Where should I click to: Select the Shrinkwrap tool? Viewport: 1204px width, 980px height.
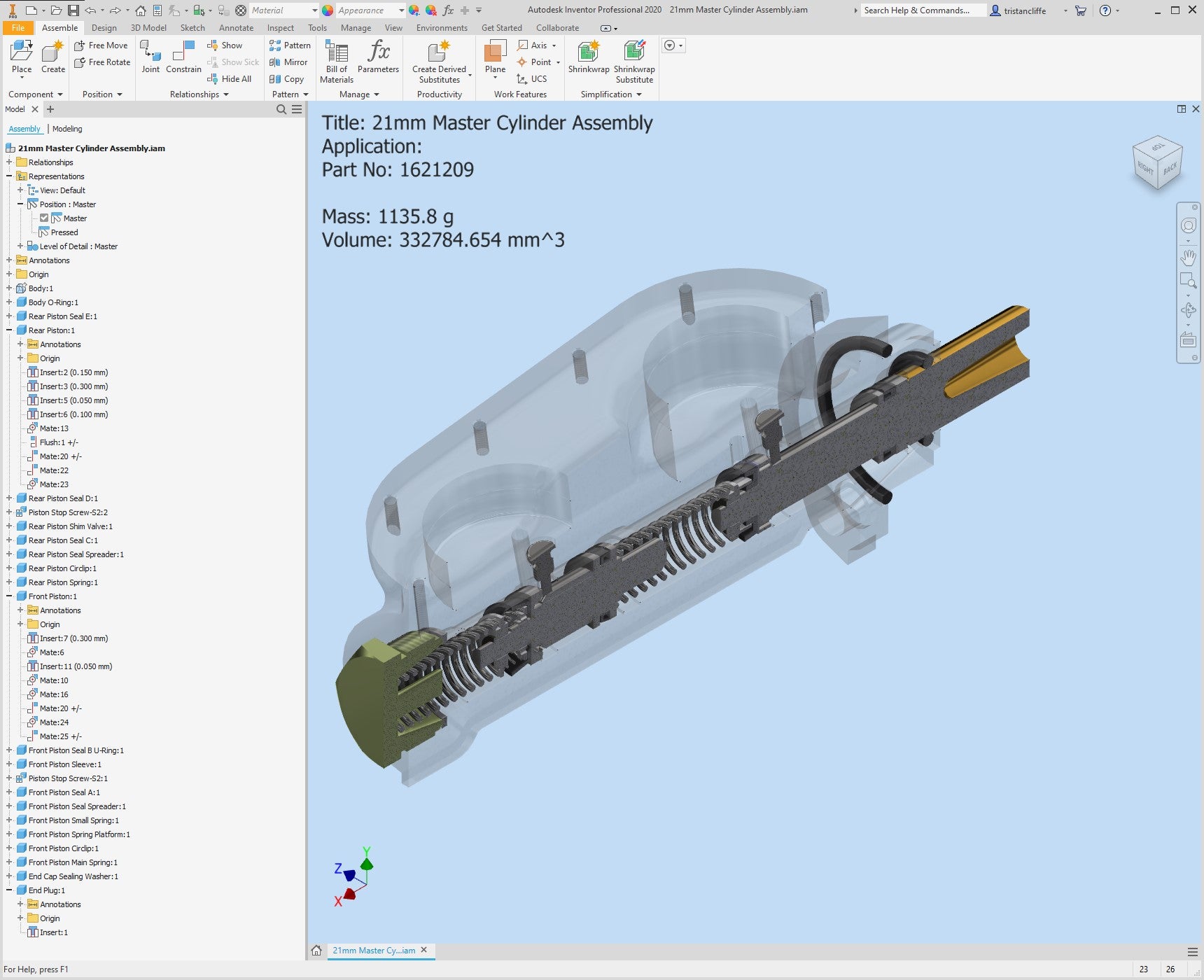[588, 59]
